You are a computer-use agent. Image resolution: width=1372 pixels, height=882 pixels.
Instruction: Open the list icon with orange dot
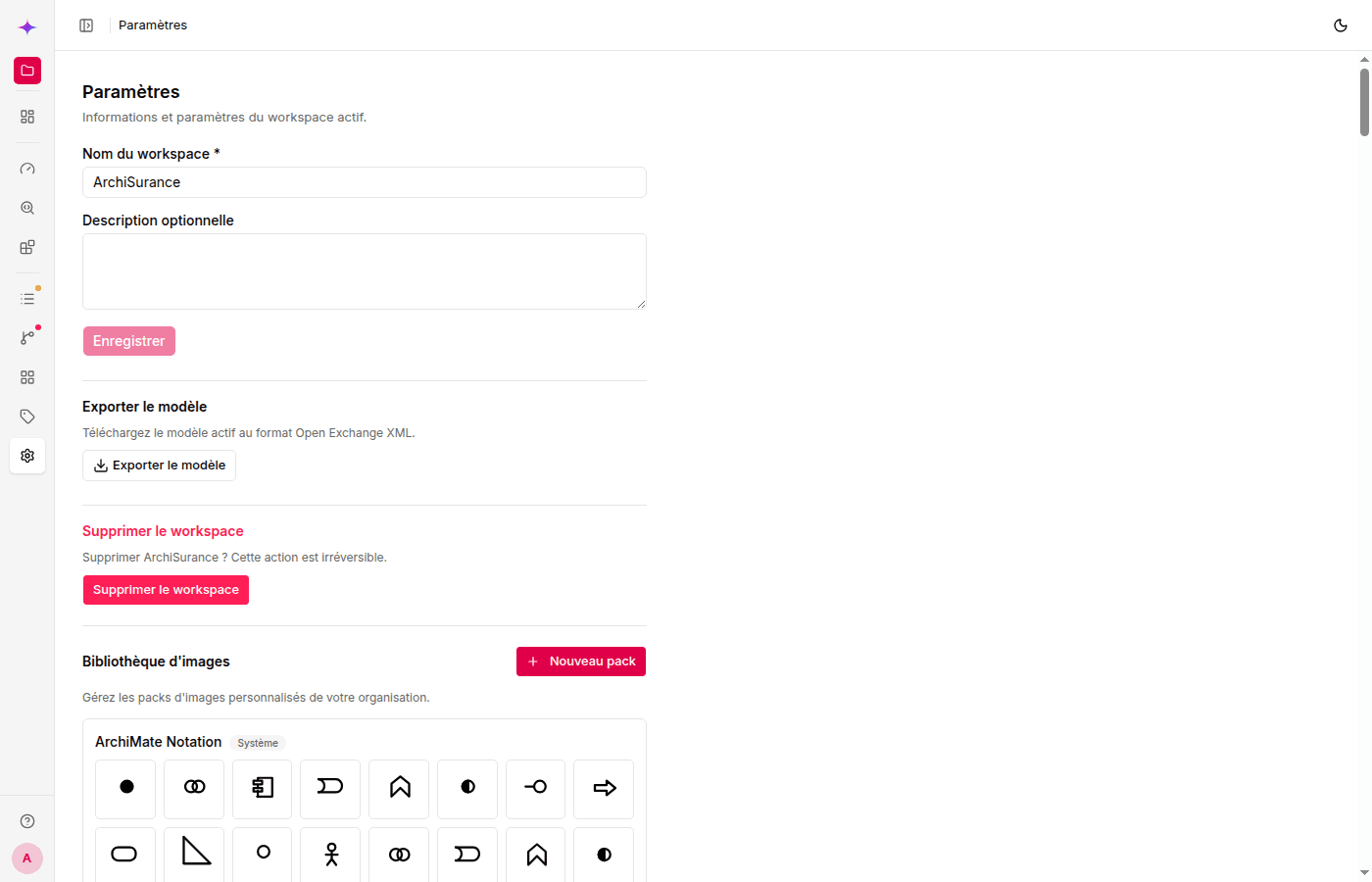pos(27,298)
